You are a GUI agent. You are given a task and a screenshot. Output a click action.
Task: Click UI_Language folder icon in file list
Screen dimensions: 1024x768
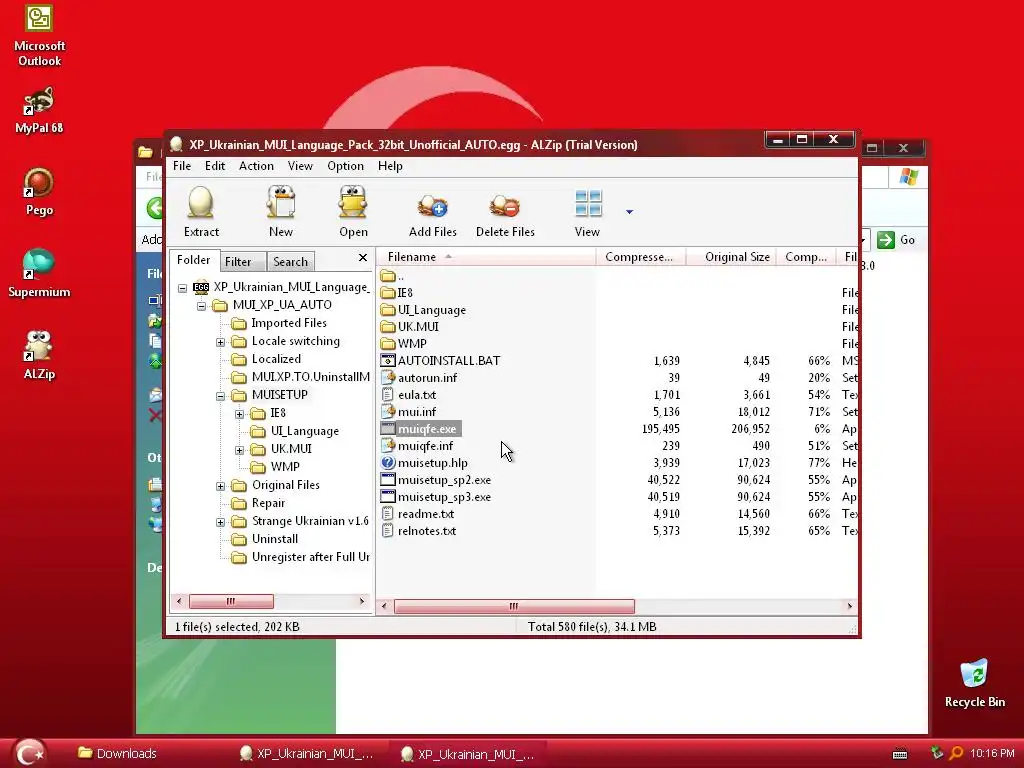[x=388, y=310]
